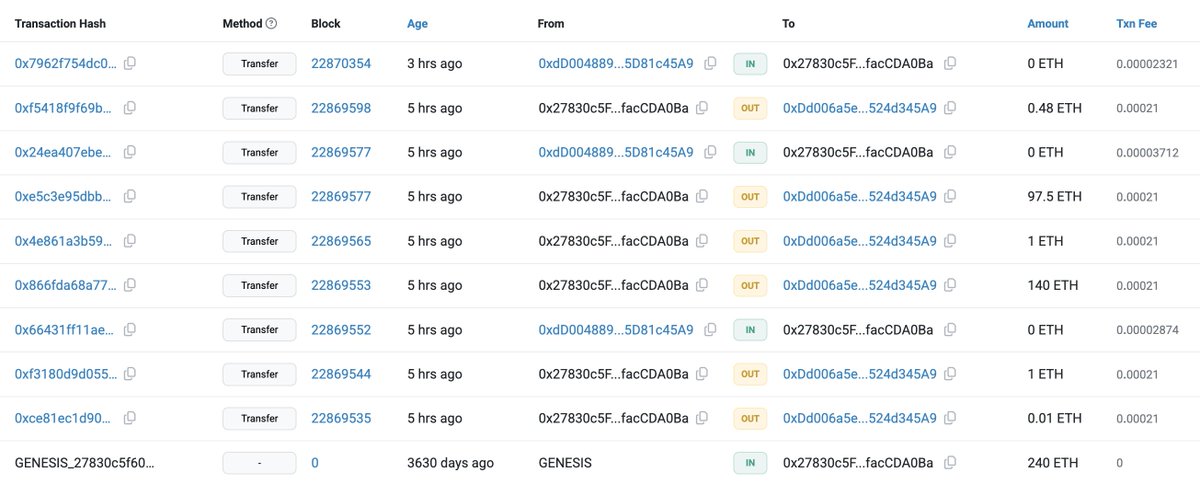Open block 22869598 link
Viewport: 1200px width, 484px height.
tap(341, 108)
